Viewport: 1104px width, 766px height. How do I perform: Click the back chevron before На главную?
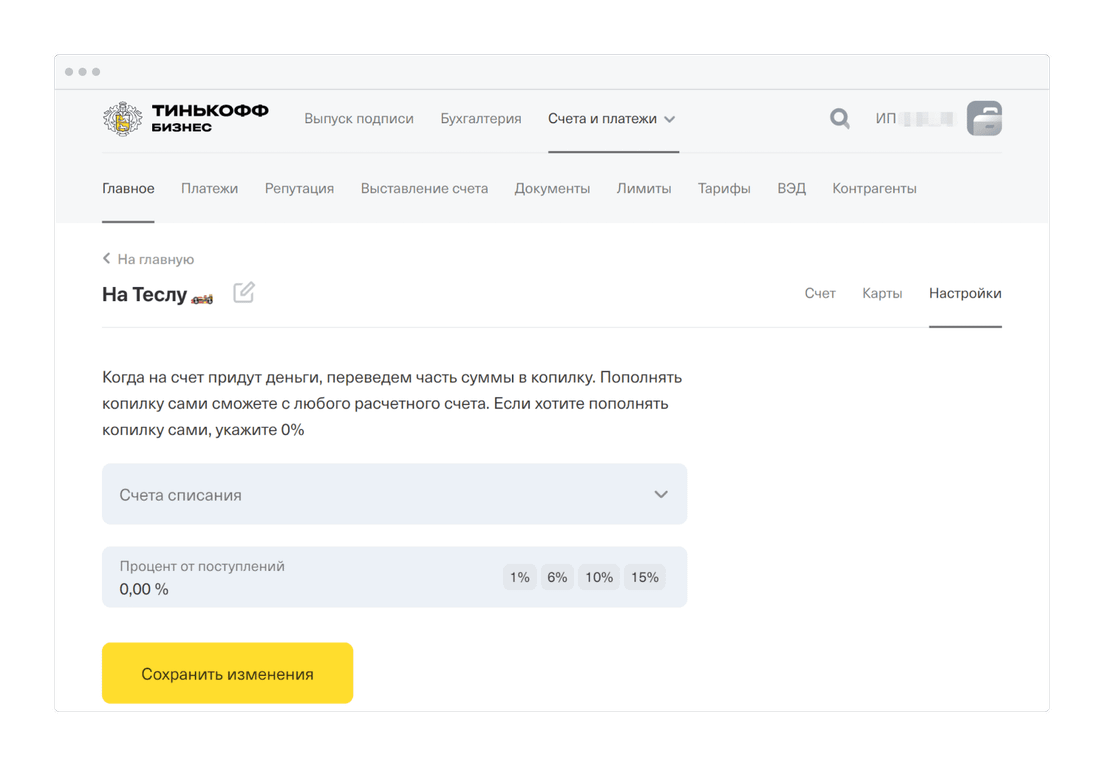pyautogui.click(x=106, y=258)
